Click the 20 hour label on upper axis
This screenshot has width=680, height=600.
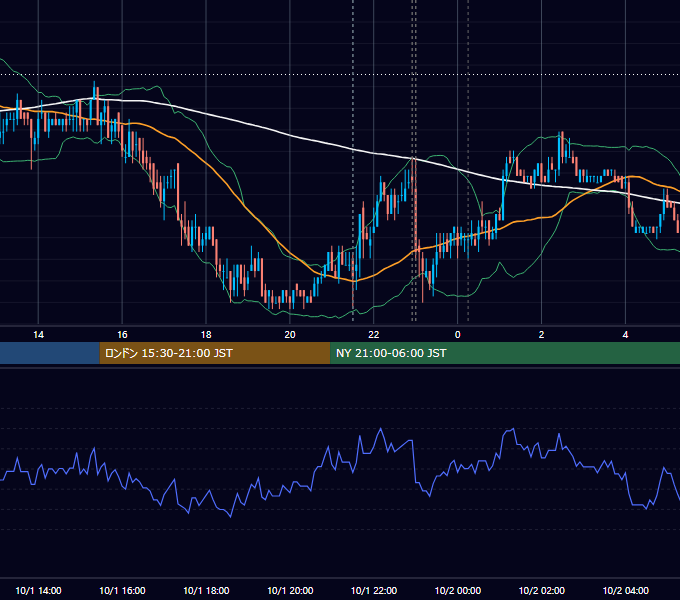point(290,335)
